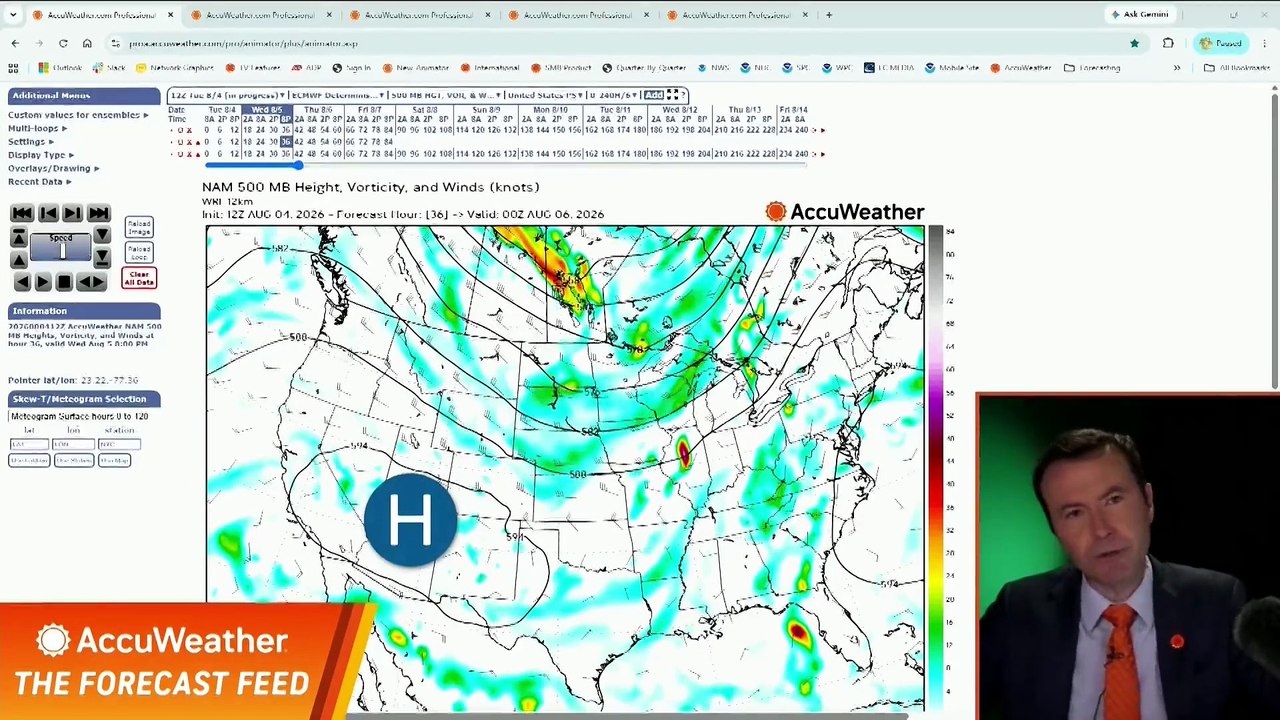Open the tab search dropdown arrow
Screen dimensions: 1280x720
[x=13, y=15]
